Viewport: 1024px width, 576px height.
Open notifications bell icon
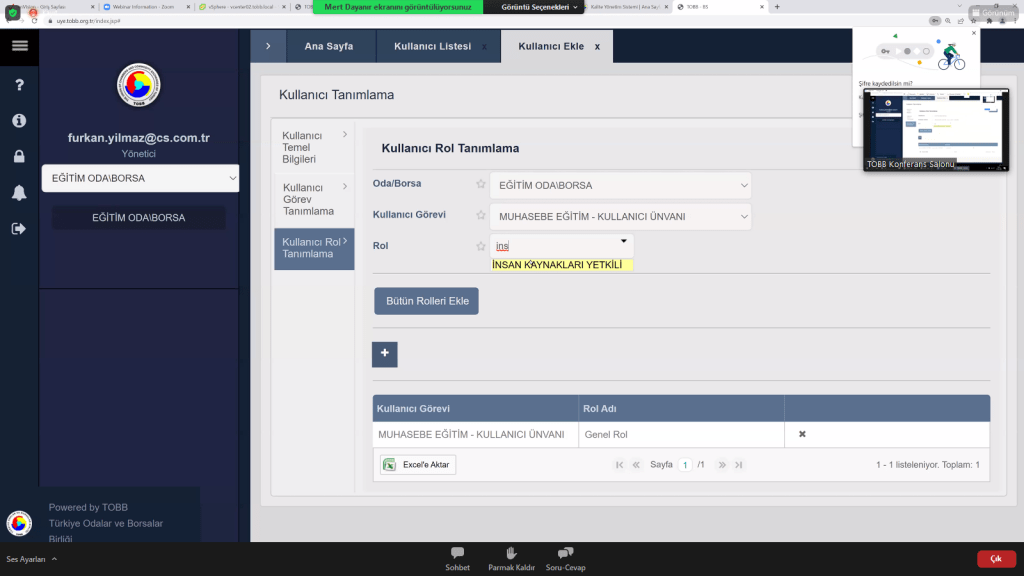(x=19, y=192)
